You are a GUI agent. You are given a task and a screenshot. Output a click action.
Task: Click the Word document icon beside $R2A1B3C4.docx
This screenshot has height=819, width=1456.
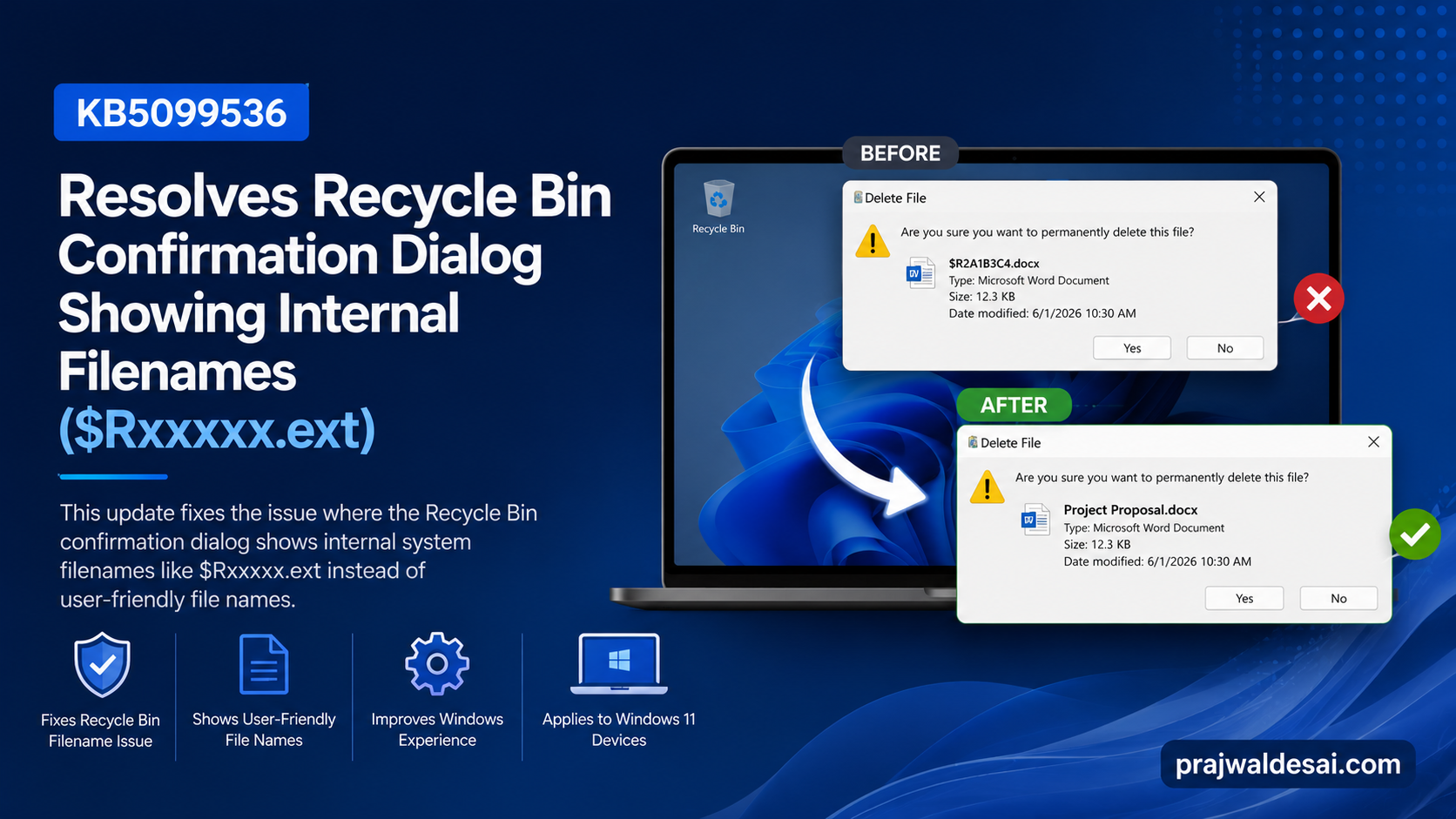(x=920, y=273)
